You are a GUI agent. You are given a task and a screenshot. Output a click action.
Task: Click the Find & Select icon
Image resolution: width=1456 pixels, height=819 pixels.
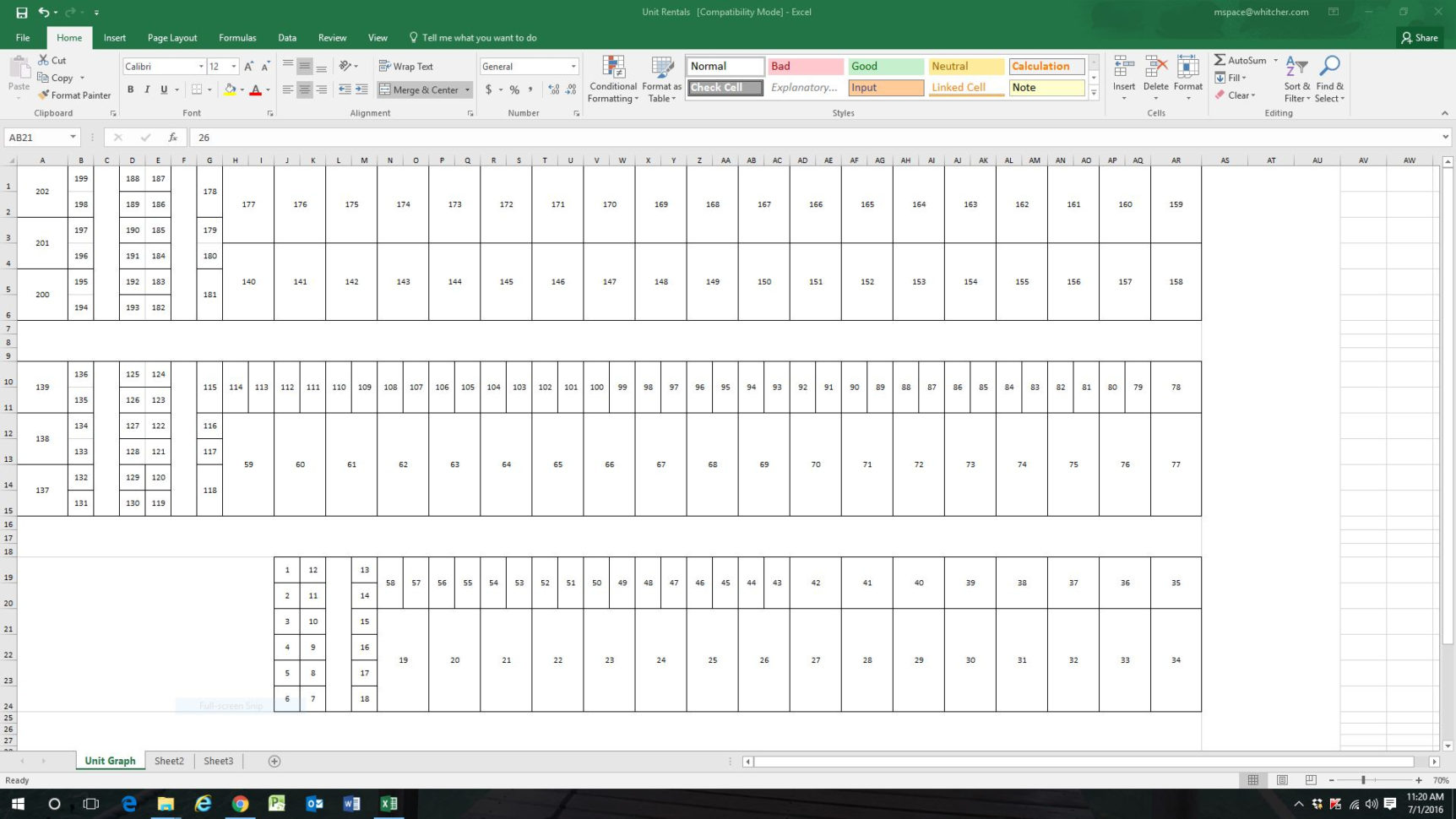(1329, 79)
